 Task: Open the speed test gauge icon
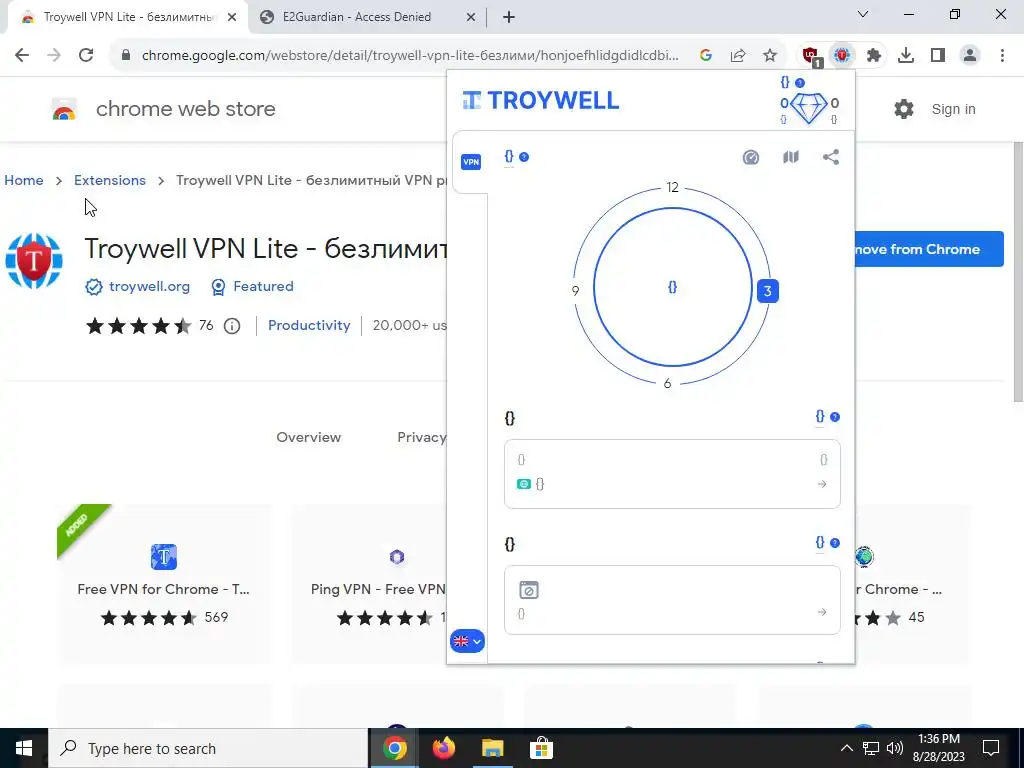point(750,157)
